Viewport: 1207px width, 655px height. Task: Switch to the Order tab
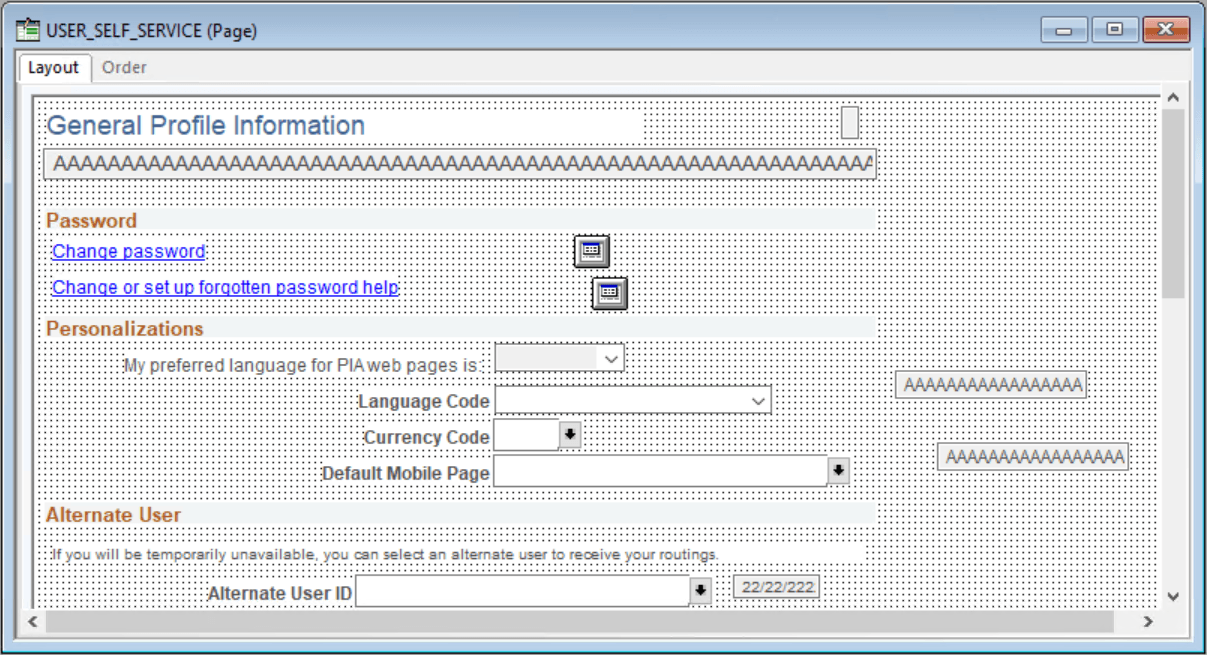click(123, 67)
